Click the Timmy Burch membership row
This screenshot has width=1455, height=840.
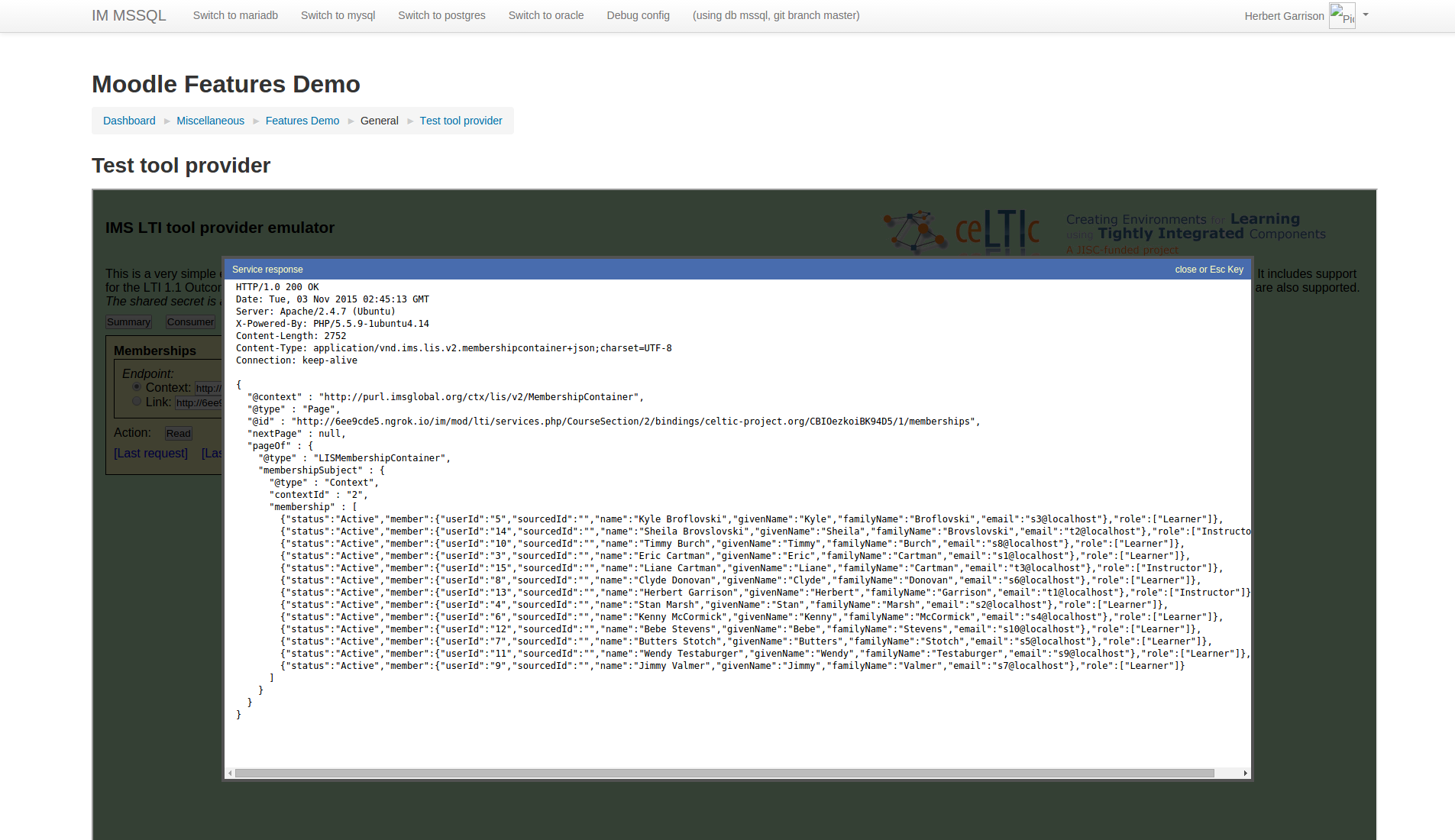pyautogui.click(x=732, y=544)
